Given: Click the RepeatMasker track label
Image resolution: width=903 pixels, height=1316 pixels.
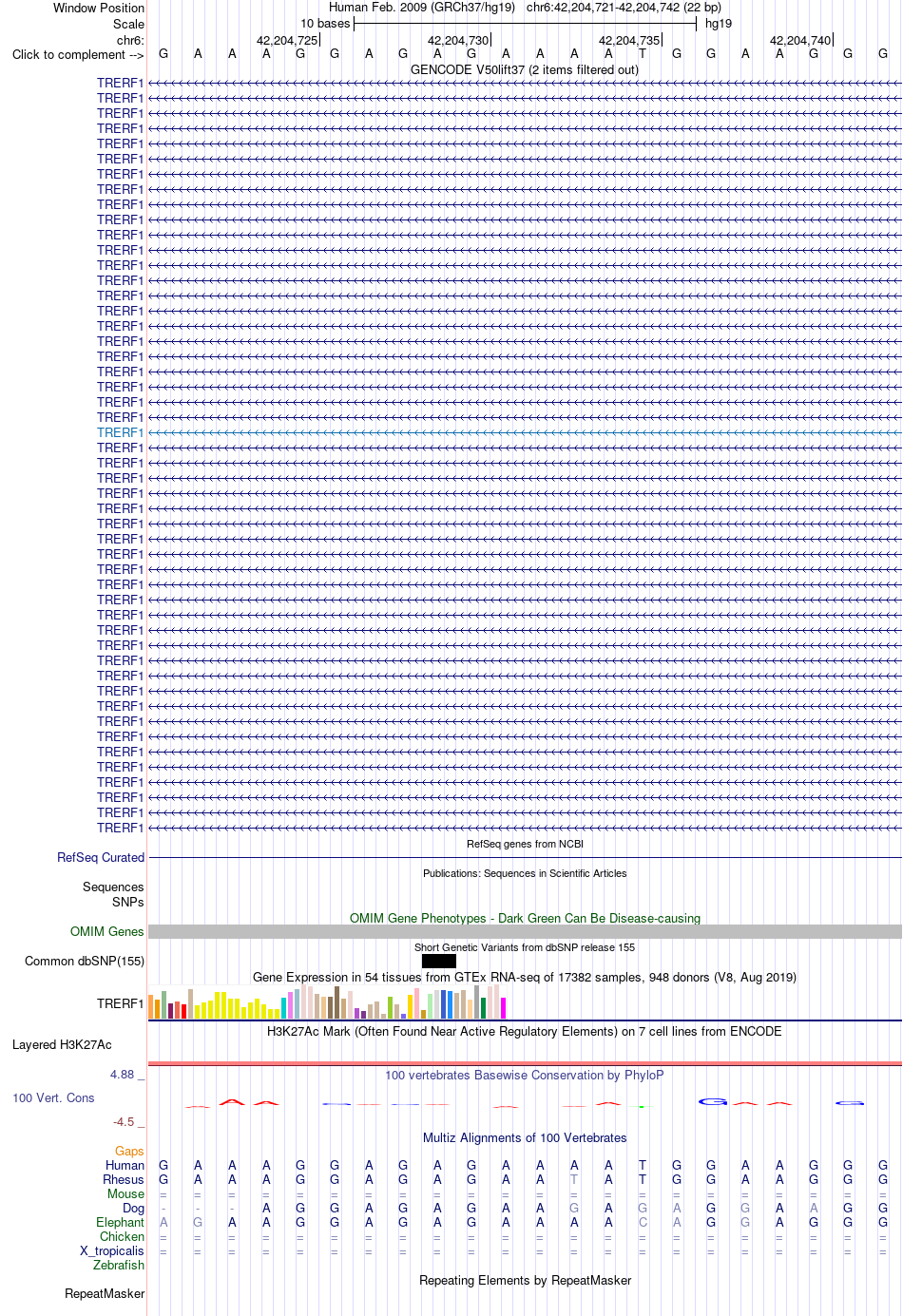Looking at the screenshot, I should 105,1294.
